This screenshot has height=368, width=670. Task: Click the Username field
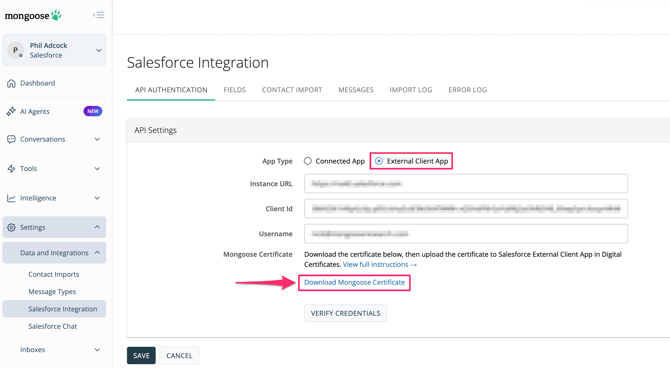pos(466,234)
